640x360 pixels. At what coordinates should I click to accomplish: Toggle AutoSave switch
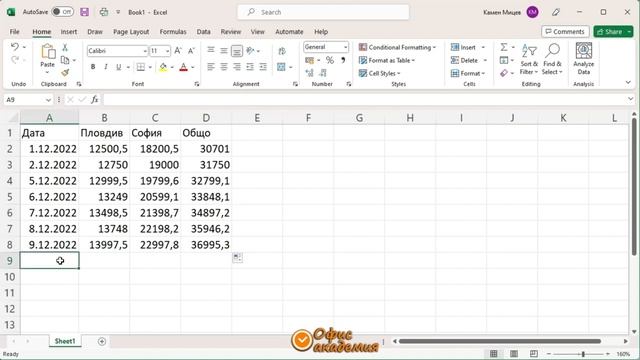pos(62,12)
